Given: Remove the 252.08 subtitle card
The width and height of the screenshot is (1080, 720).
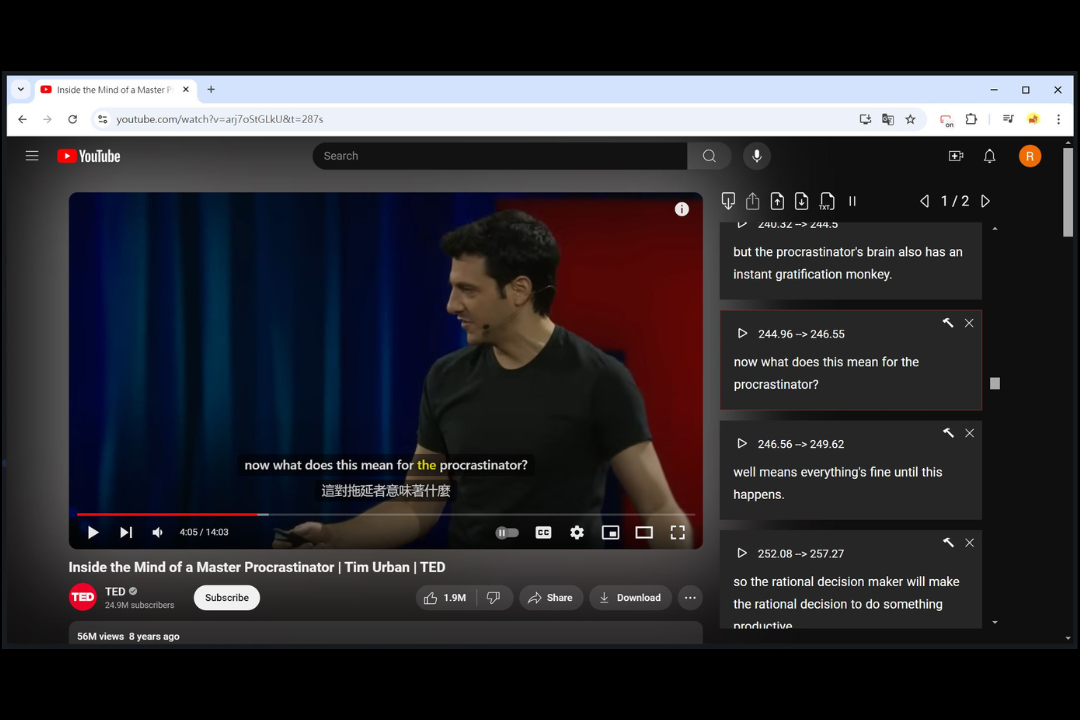Looking at the screenshot, I should point(970,542).
